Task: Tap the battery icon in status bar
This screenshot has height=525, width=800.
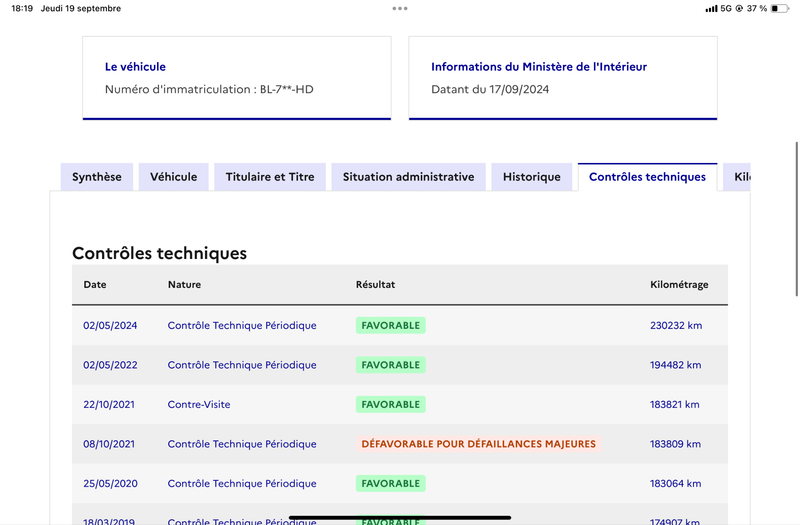Action: tap(780, 8)
